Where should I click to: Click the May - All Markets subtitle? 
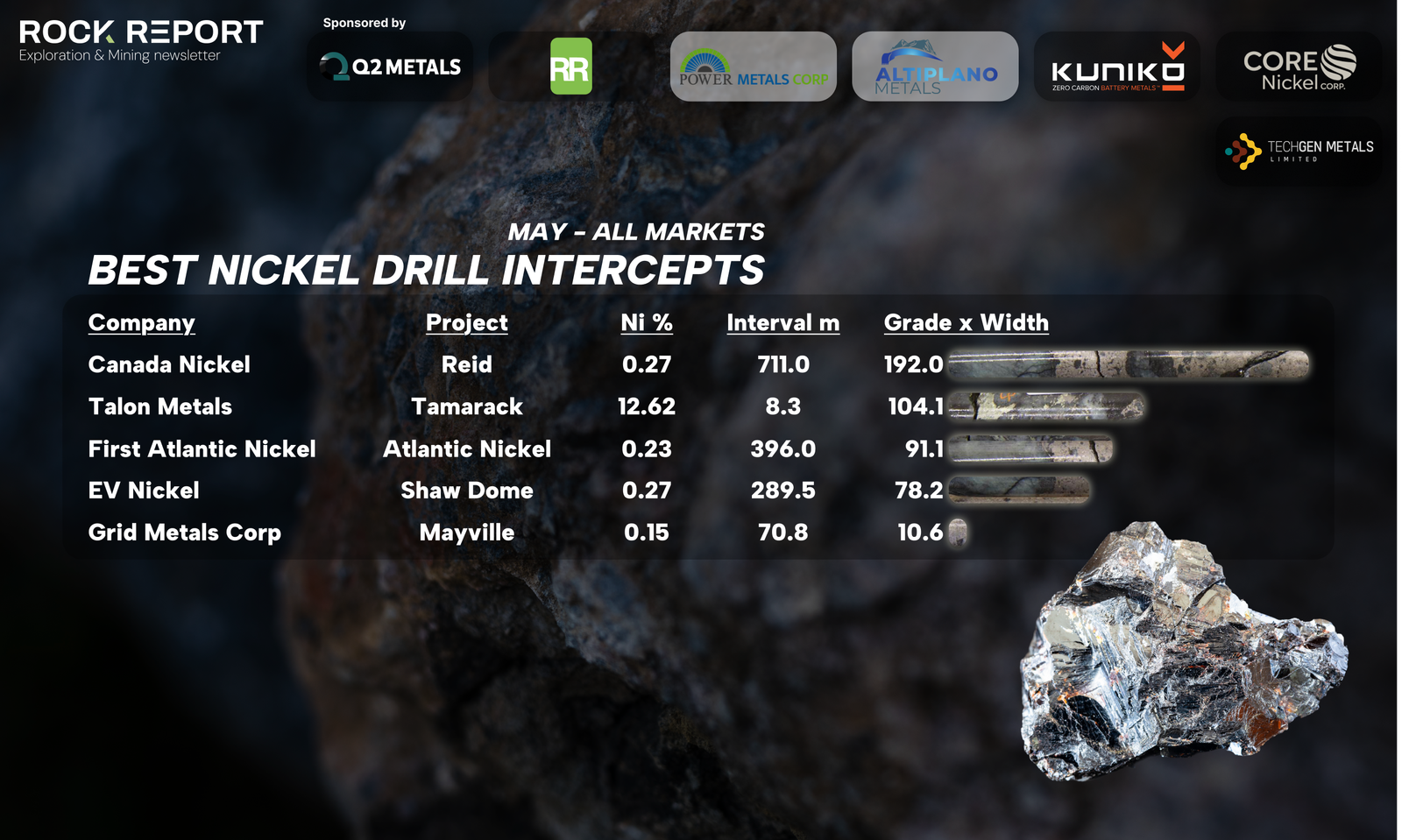pos(636,232)
